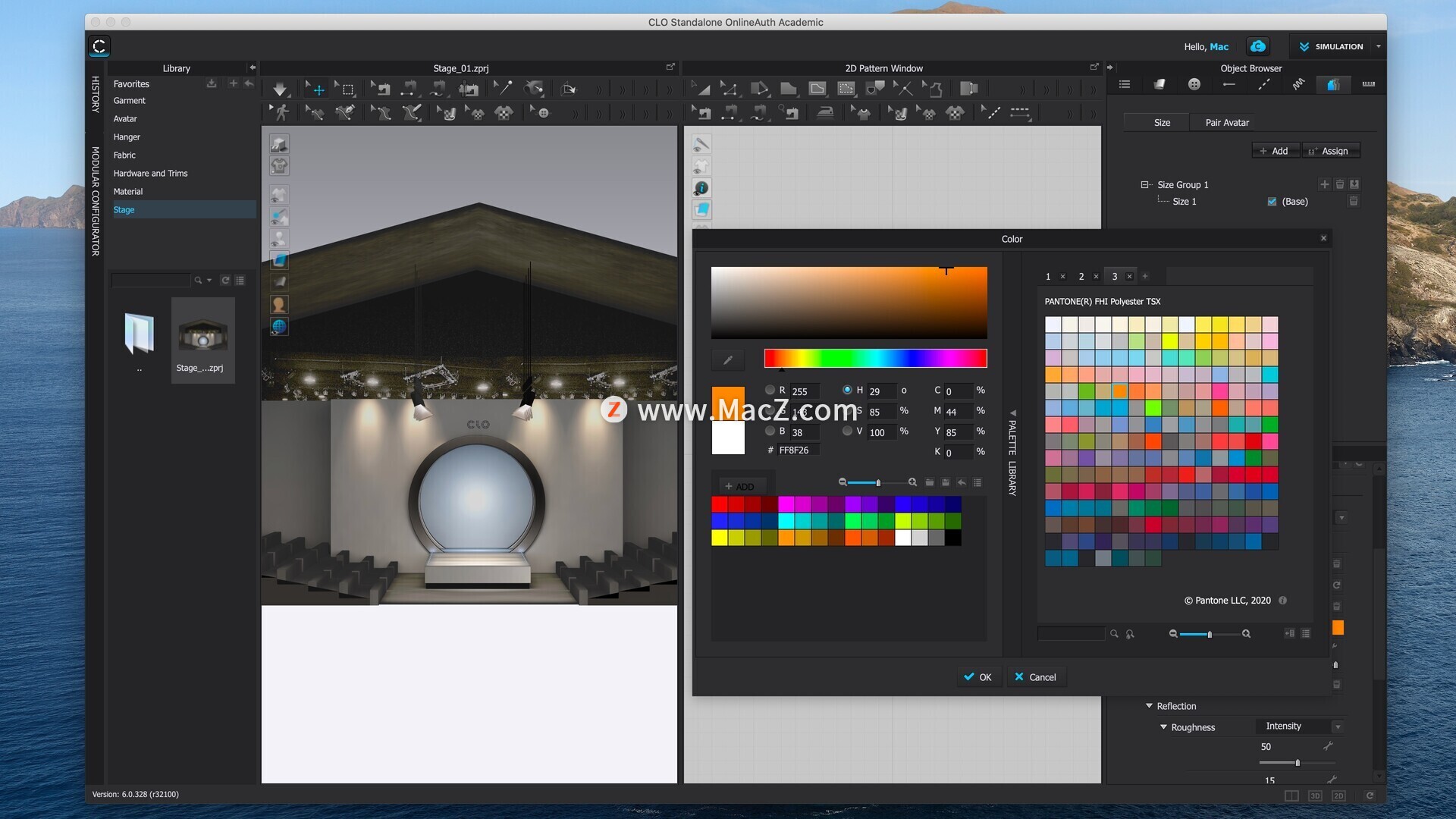Click the CLO logo icon
Viewport: 1456px width, 819px height.
point(99,46)
